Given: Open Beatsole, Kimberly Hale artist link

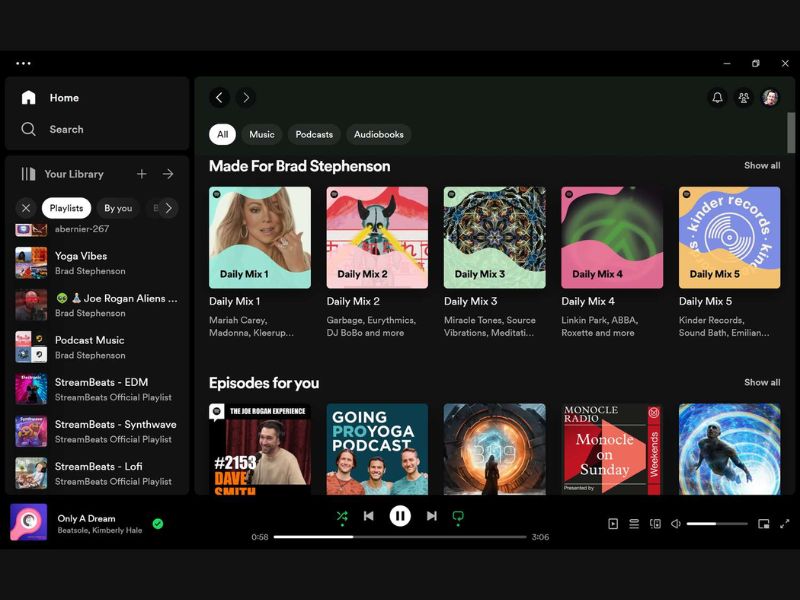Looking at the screenshot, I should pos(99,531).
